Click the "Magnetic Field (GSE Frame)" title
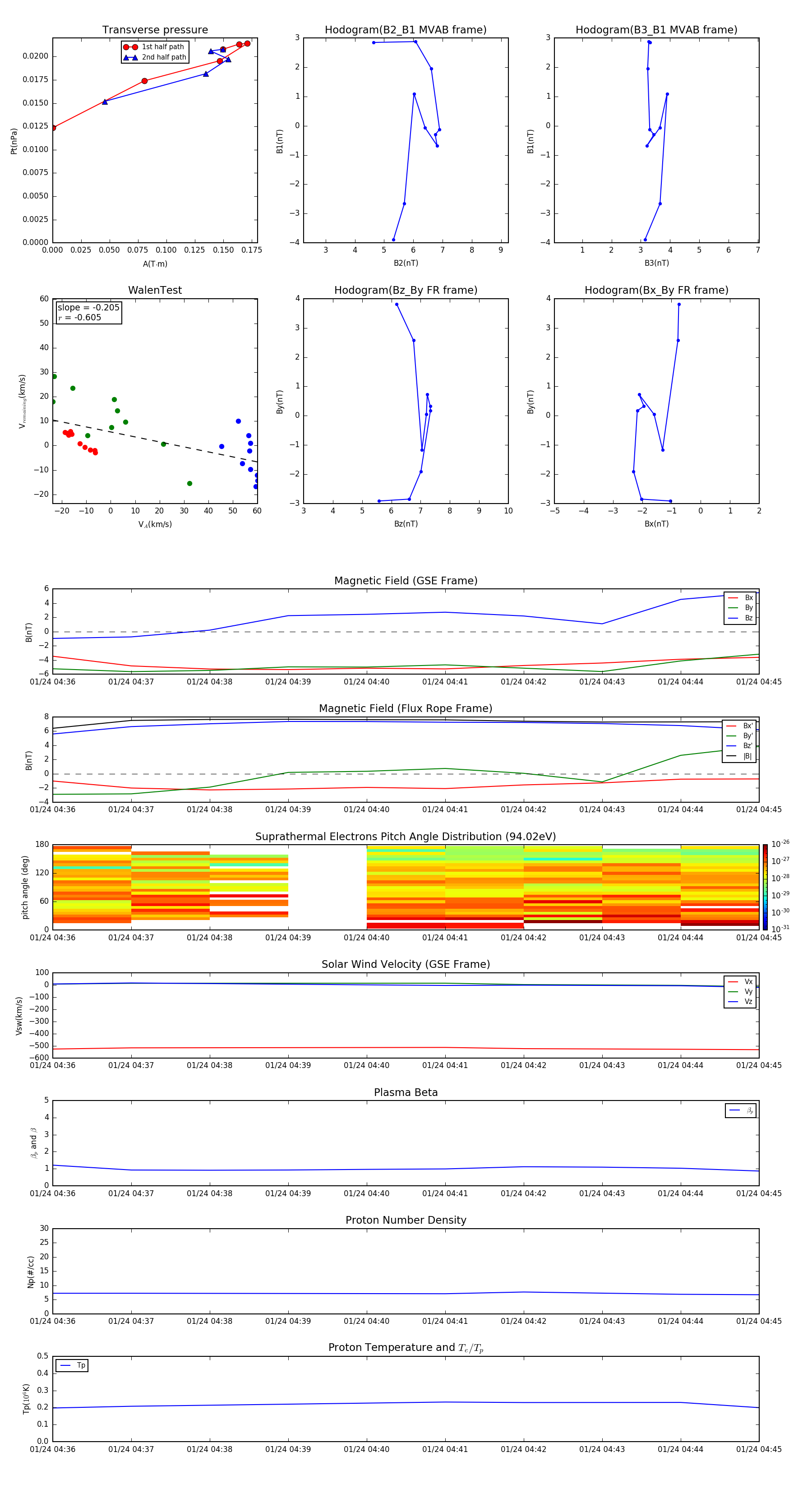This screenshot has width=812, height=1489. (x=406, y=581)
